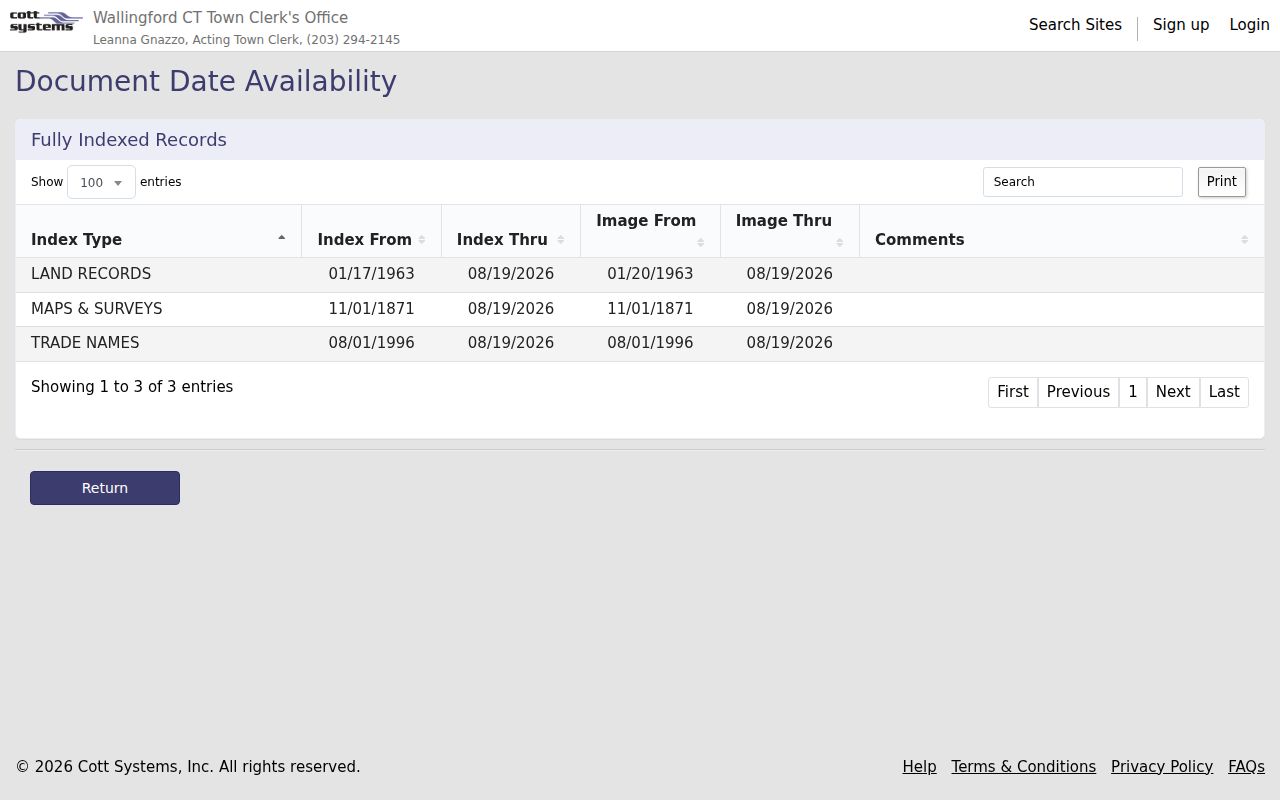Viewport: 1280px width, 800px height.
Task: Go to the Login page
Action: point(1249,25)
